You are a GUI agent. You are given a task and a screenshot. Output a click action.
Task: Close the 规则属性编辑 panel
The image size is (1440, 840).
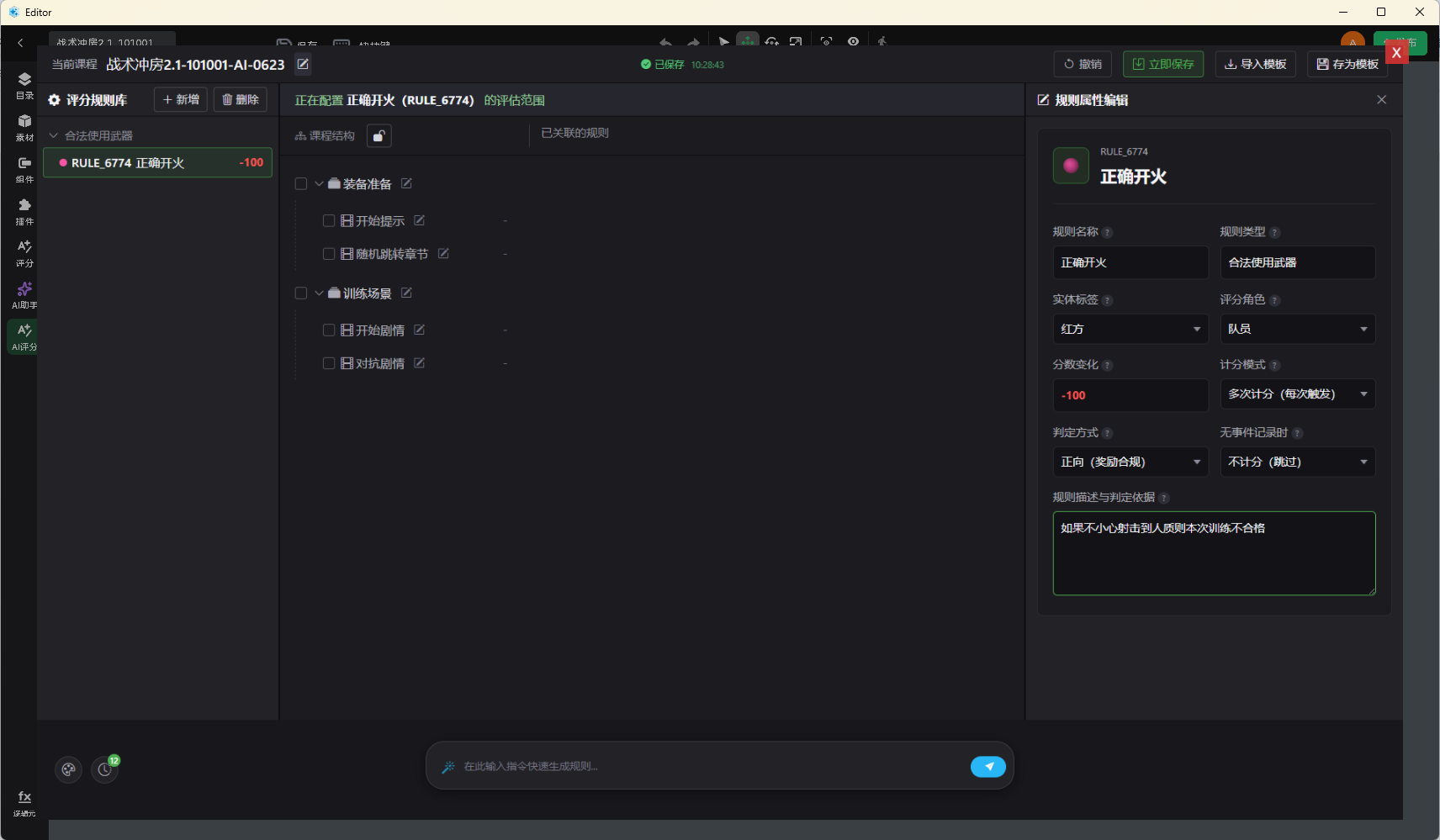click(1381, 99)
